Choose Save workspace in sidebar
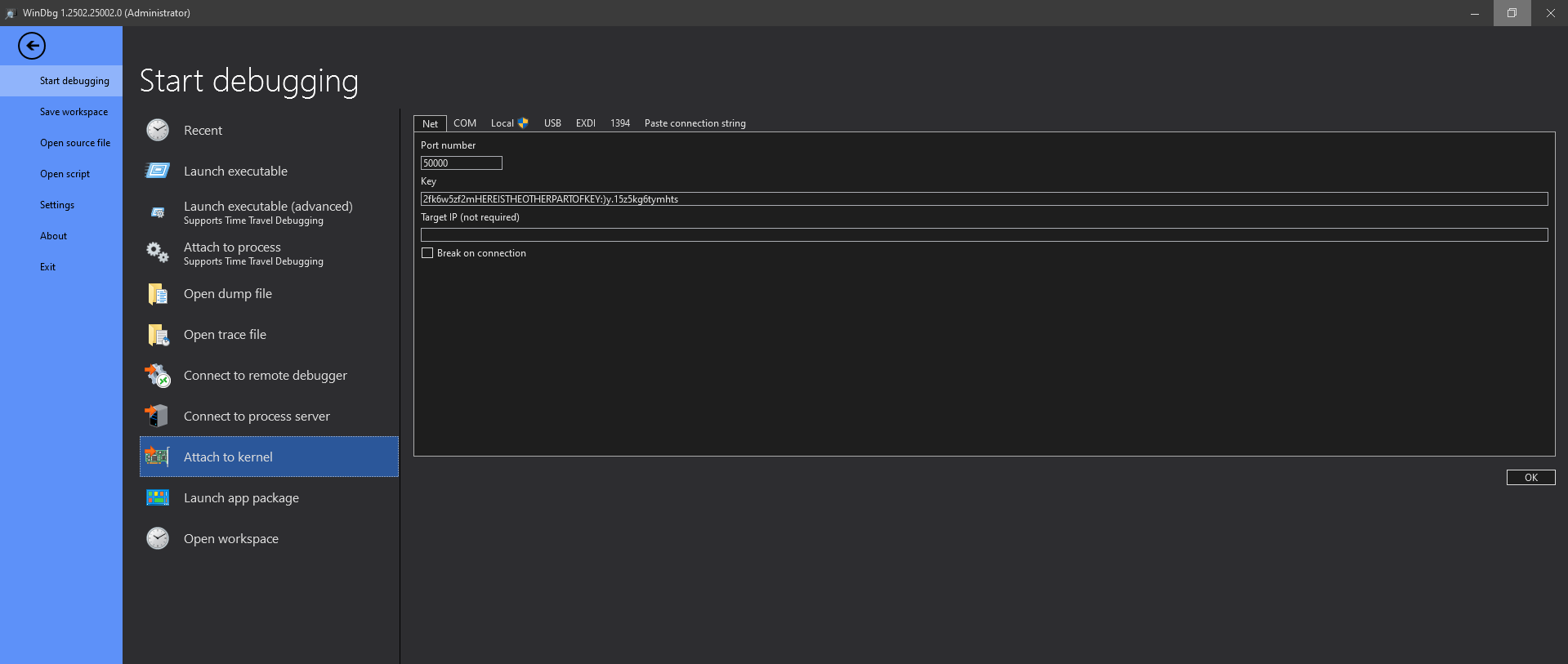The image size is (1568, 664). pos(61,112)
